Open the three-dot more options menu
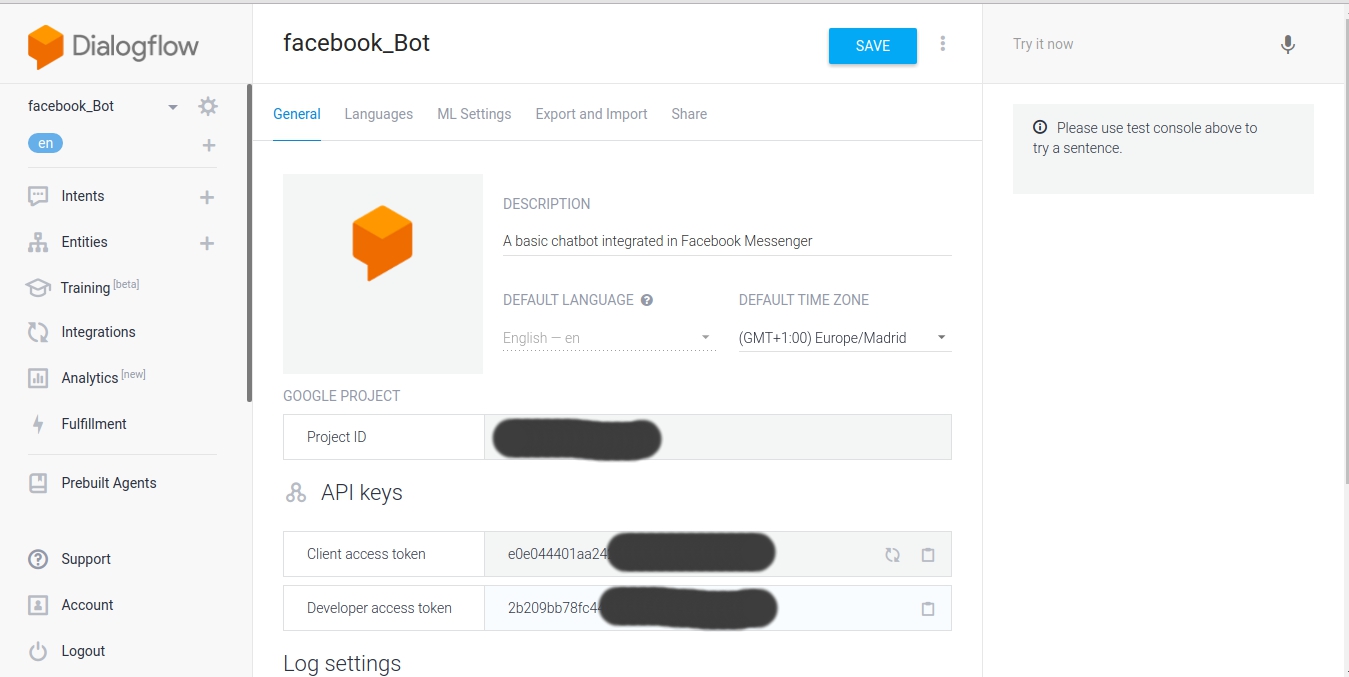Image resolution: width=1349 pixels, height=677 pixels. [943, 44]
